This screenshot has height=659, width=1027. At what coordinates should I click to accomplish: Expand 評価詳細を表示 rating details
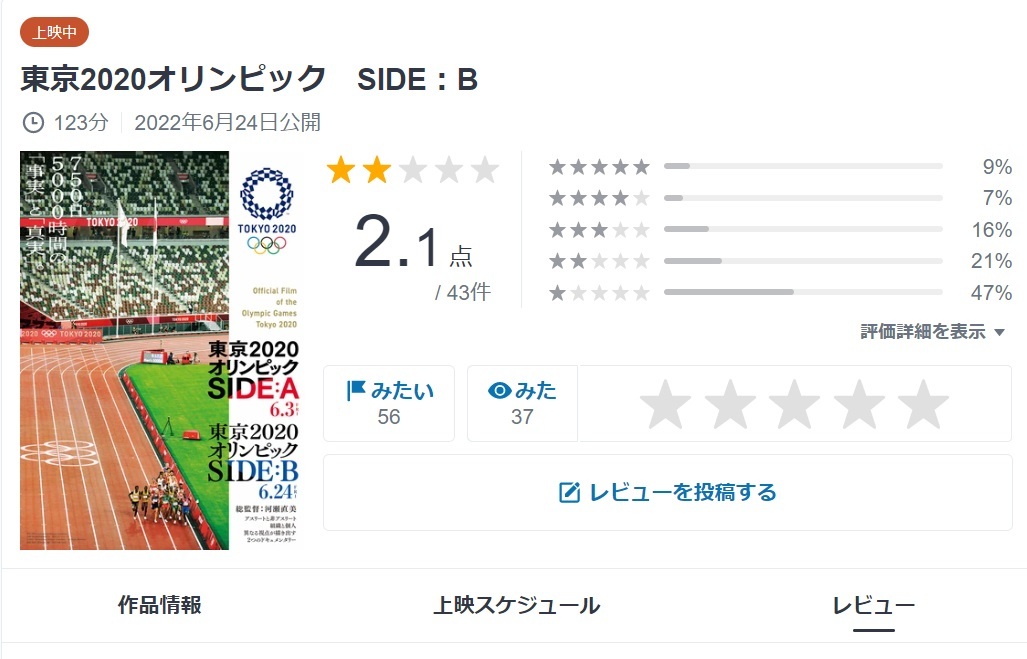[923, 332]
